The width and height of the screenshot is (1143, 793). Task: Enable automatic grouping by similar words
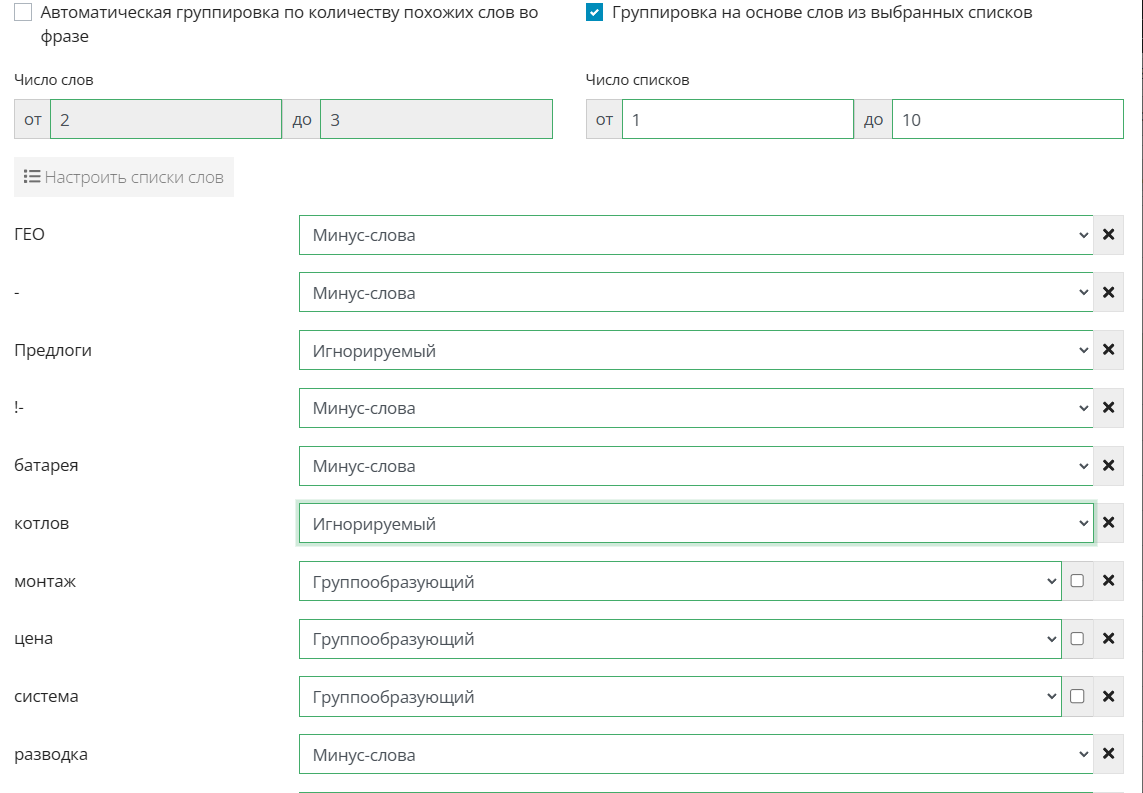click(23, 13)
